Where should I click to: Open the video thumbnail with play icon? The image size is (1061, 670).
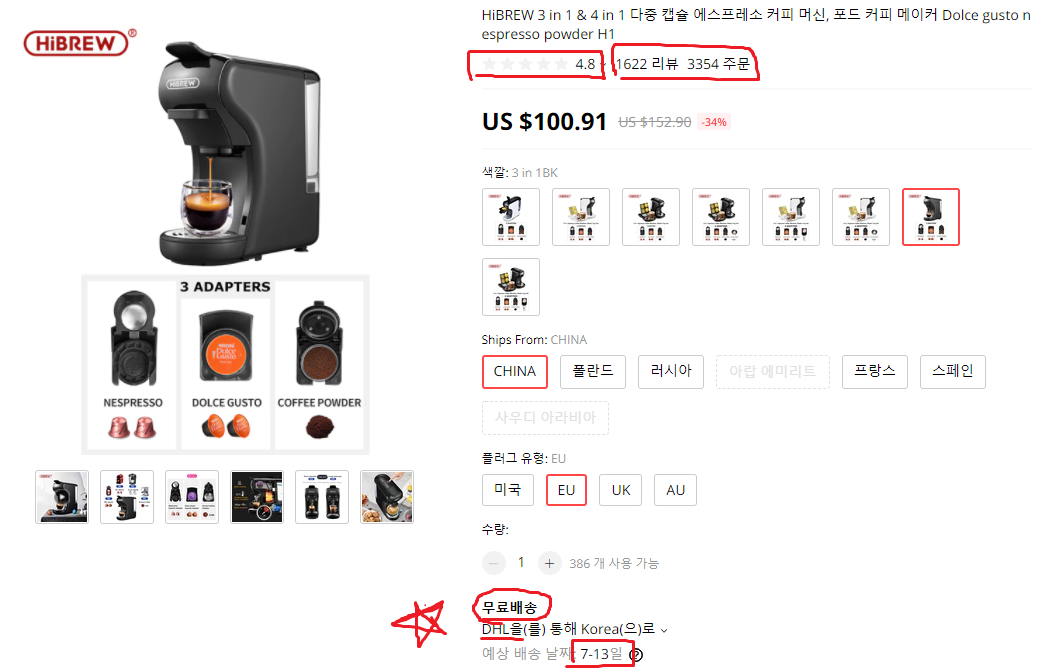click(62, 497)
